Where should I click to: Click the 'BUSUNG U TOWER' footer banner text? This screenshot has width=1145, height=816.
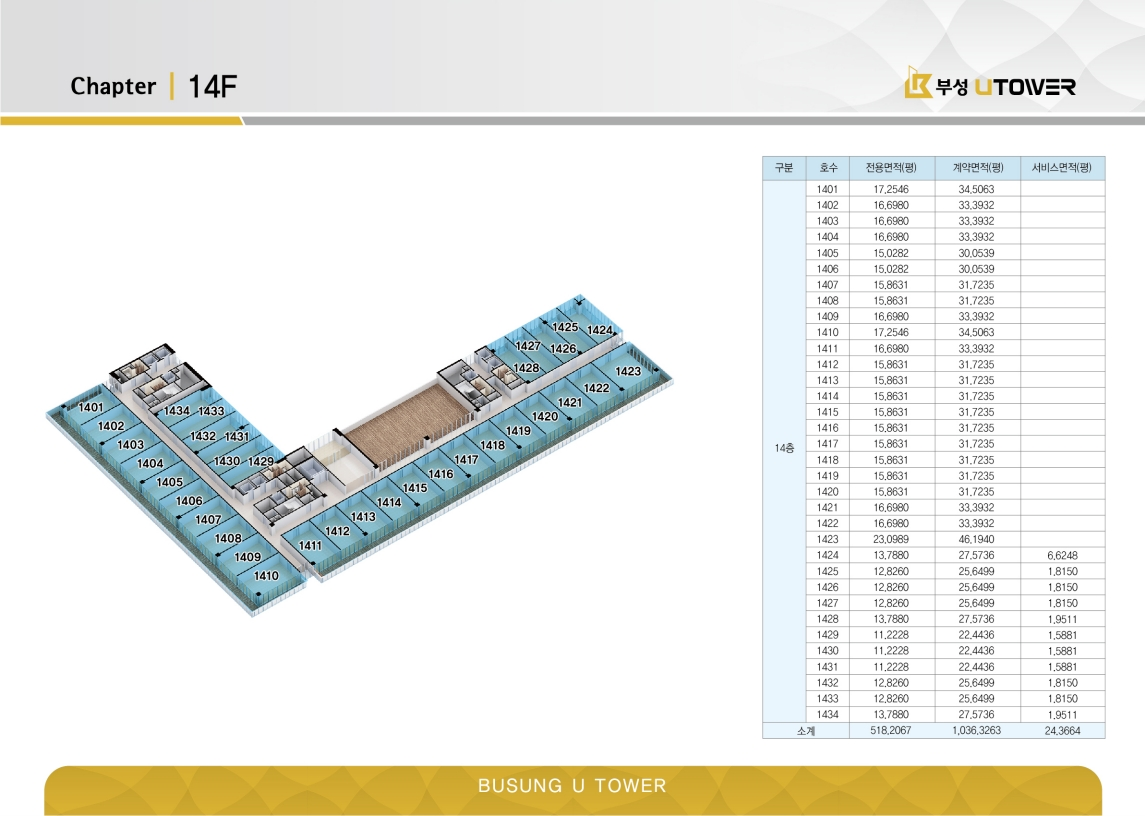click(x=572, y=786)
